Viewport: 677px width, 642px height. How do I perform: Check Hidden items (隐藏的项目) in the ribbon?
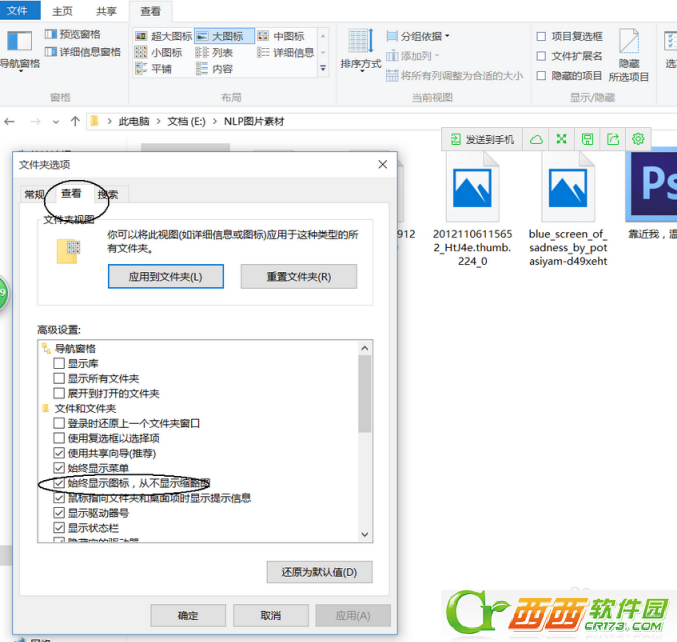(x=541, y=76)
